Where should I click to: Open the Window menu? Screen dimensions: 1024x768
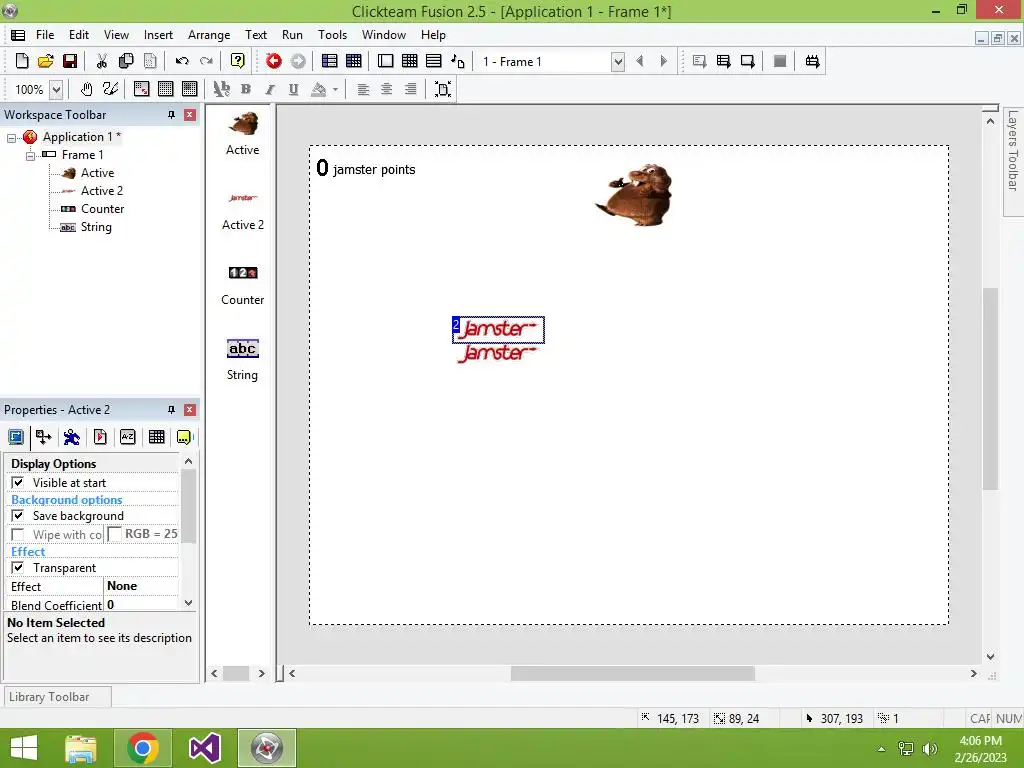384,35
